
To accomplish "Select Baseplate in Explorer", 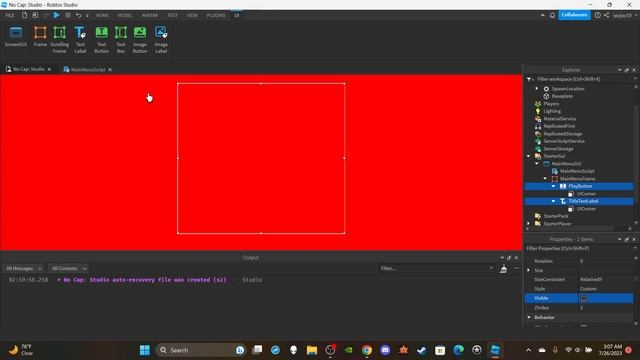I will coord(562,96).
